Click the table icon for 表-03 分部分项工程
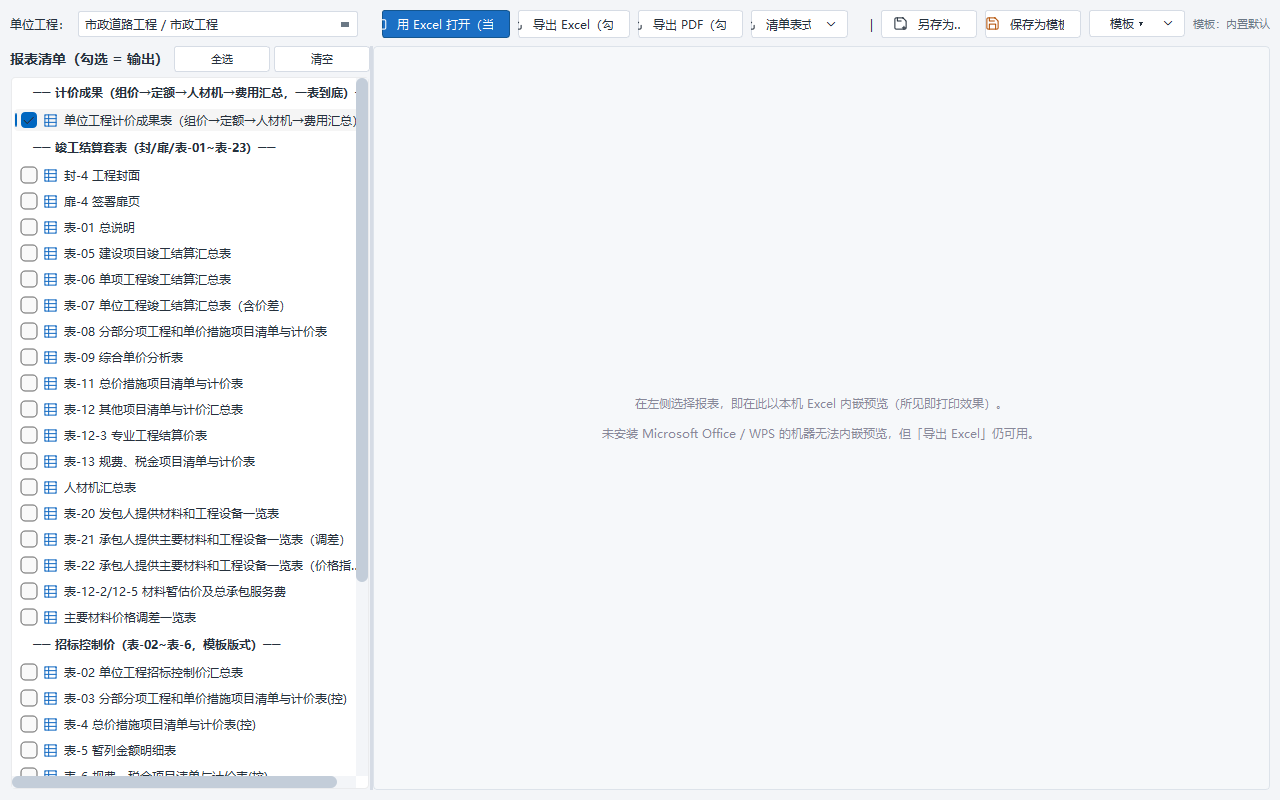This screenshot has height=800, width=1280. click(51, 698)
